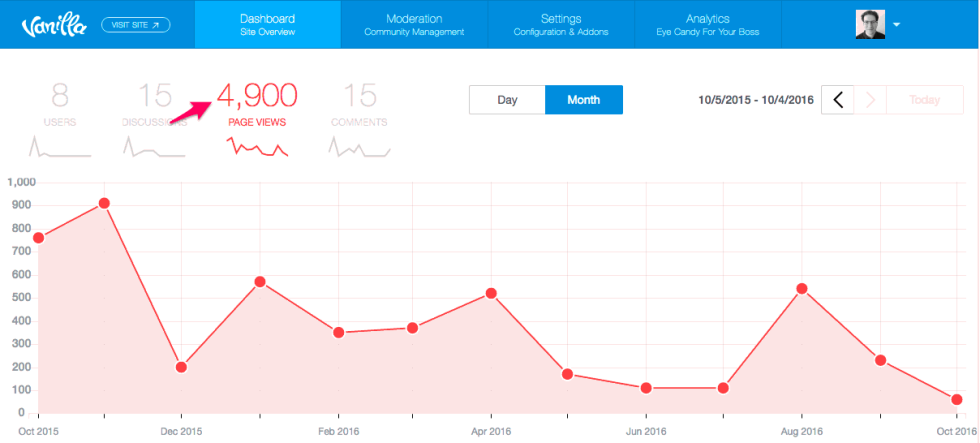
Task: Switch the chart to Month view
Action: 583,100
